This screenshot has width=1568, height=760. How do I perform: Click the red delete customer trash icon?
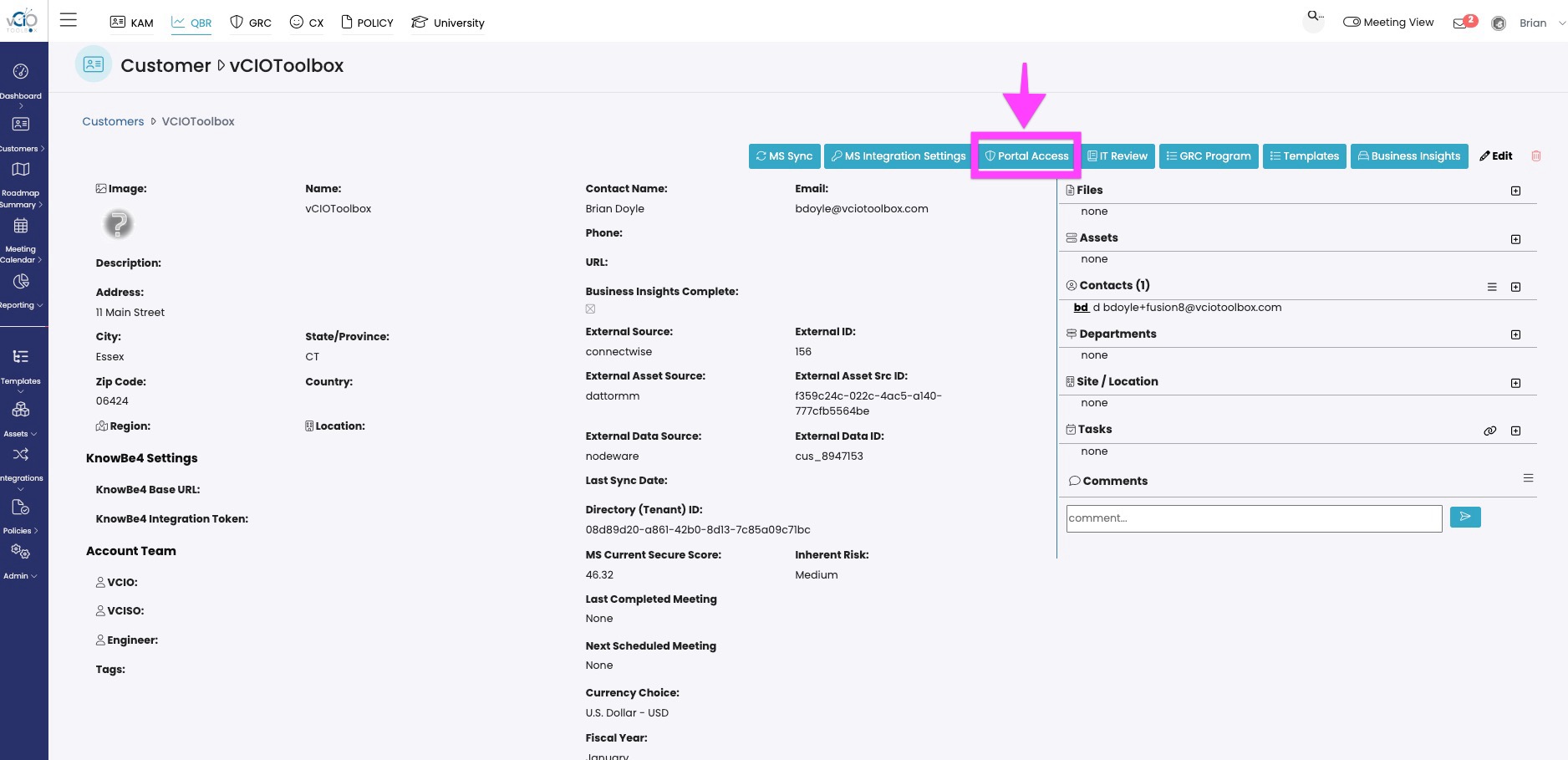pyautogui.click(x=1535, y=156)
